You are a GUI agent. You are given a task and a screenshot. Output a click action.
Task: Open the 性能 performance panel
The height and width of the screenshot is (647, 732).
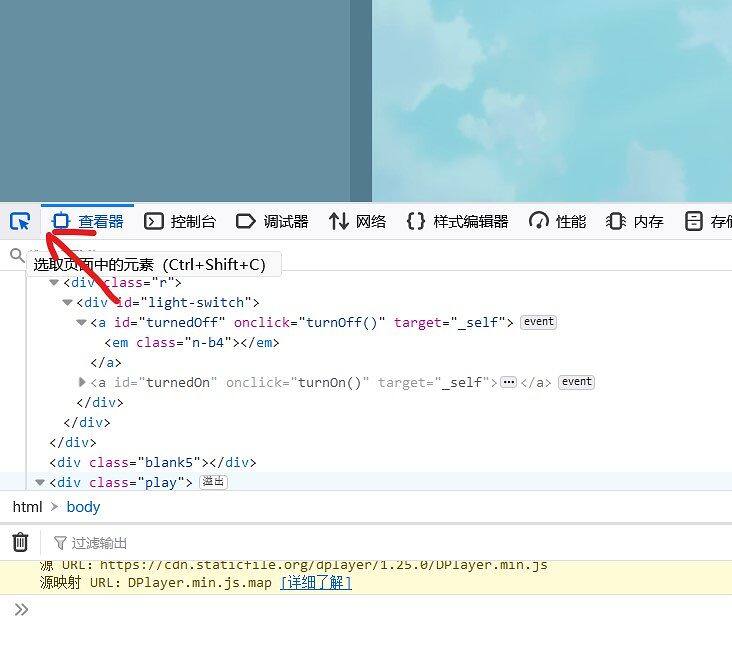coord(558,221)
